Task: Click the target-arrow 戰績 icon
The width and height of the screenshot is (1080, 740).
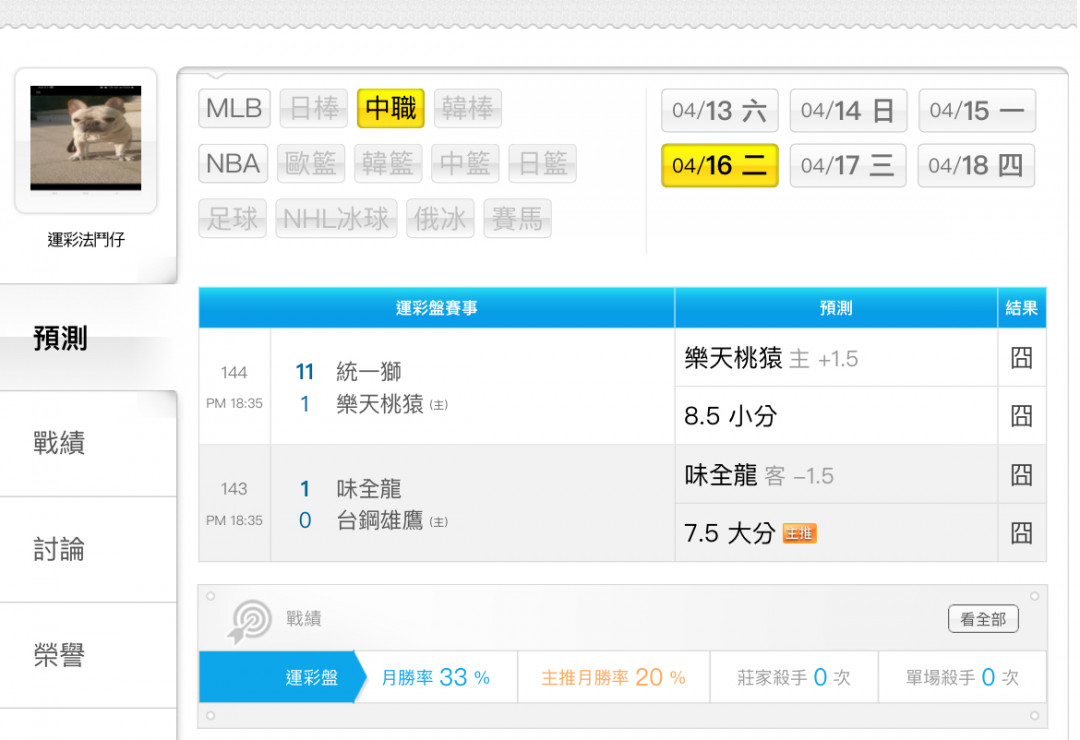Action: pyautogui.click(x=249, y=621)
